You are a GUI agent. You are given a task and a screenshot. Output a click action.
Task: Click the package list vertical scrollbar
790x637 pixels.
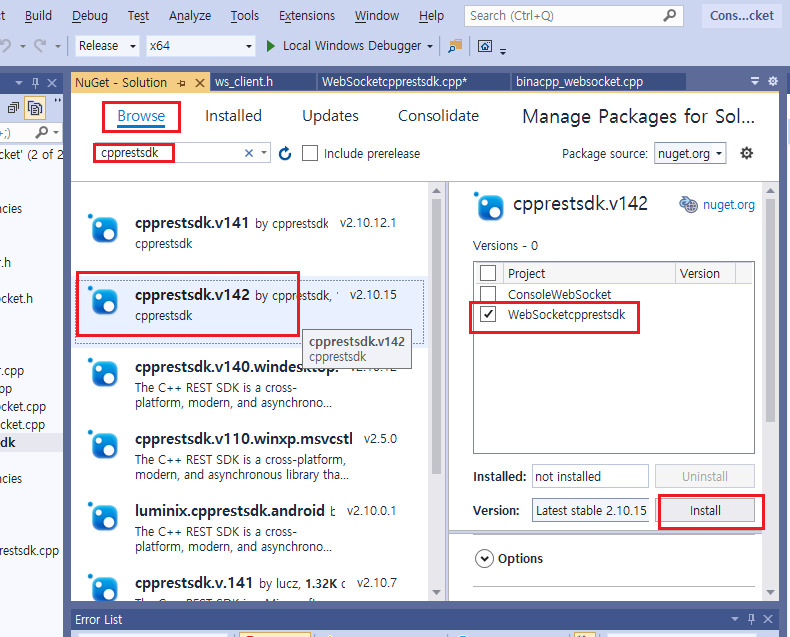(x=436, y=335)
